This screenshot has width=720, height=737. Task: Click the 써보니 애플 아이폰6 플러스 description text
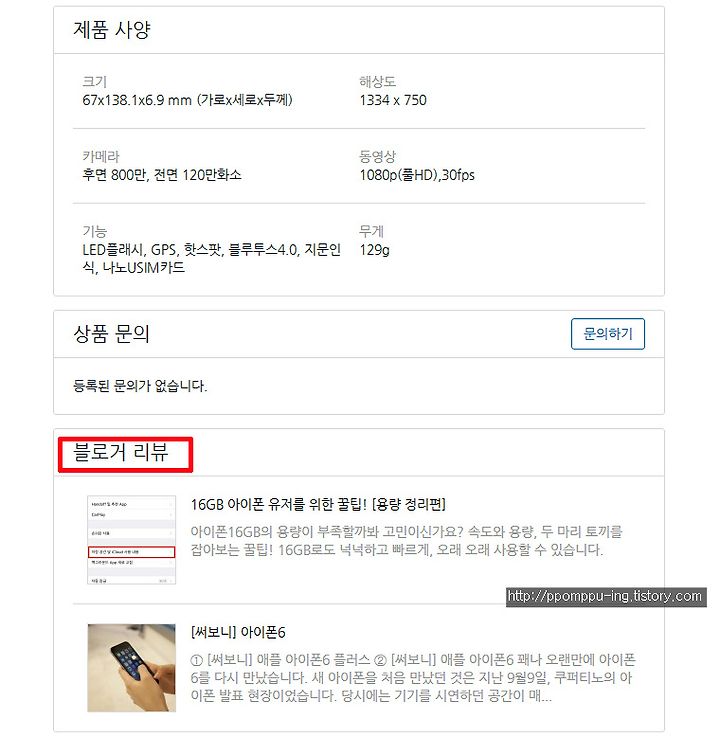[x=413, y=677]
